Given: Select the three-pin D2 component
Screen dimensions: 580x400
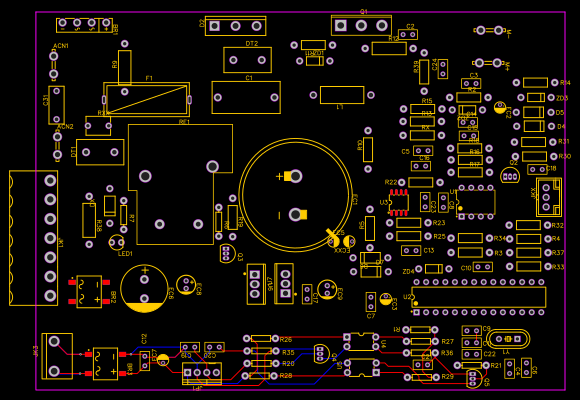Looking at the screenshot, I should 235,26.
